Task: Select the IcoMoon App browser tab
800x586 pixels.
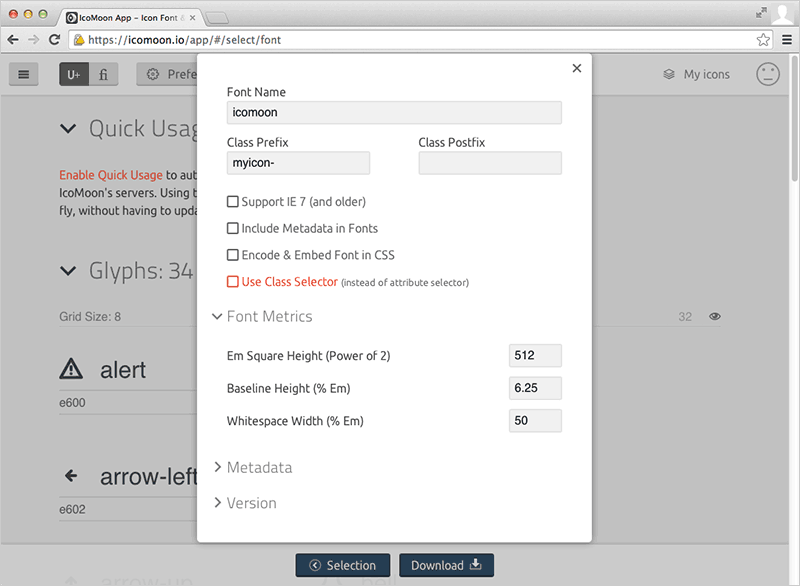Action: click(x=130, y=18)
